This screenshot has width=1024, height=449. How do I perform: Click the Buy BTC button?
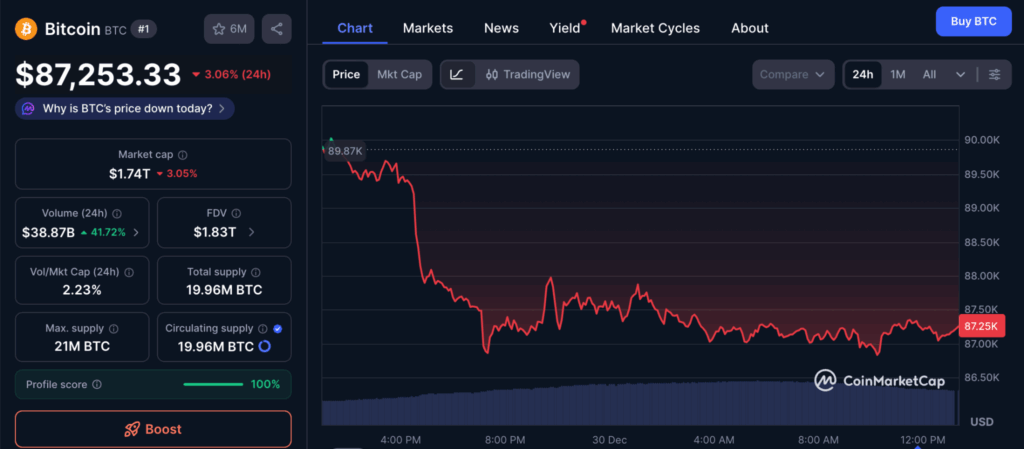click(973, 21)
